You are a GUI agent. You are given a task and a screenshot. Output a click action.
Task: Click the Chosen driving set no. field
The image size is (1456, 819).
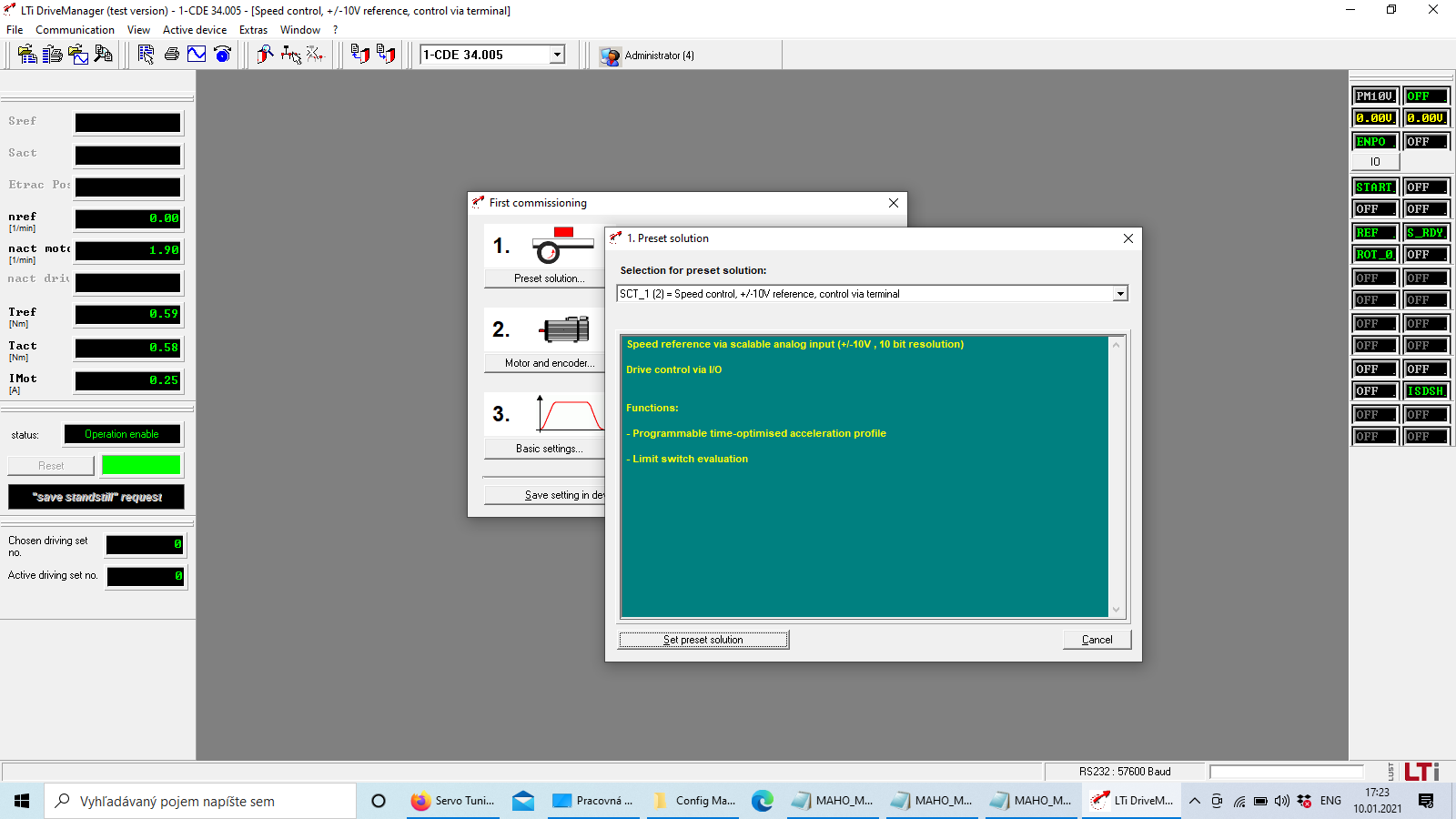pyautogui.click(x=145, y=544)
